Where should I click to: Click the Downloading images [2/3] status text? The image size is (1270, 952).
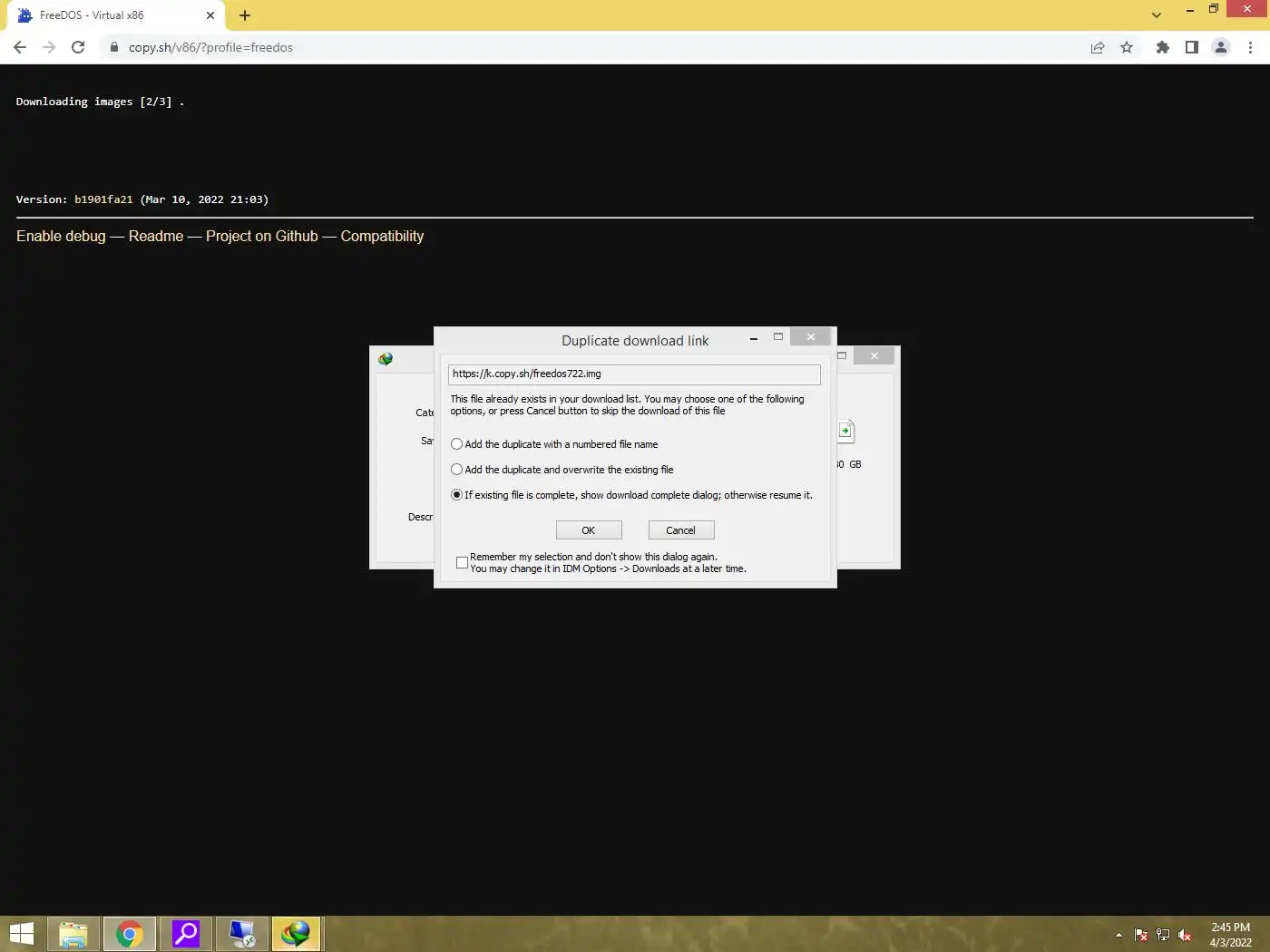(100, 102)
